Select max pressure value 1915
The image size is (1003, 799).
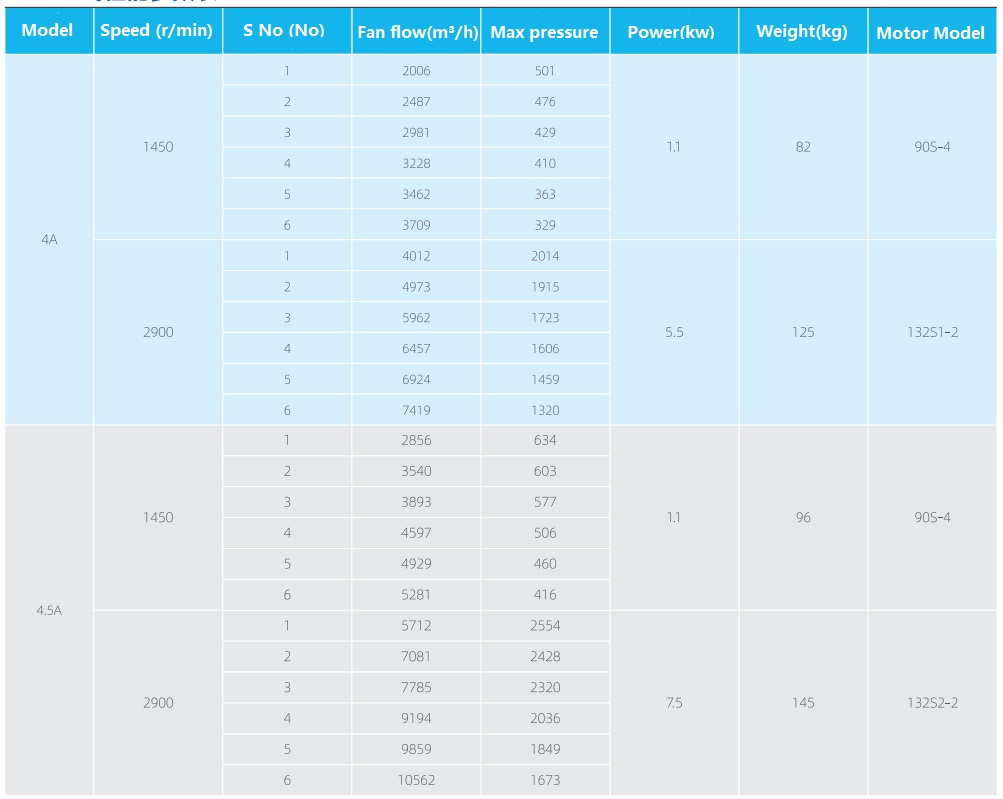(545, 287)
